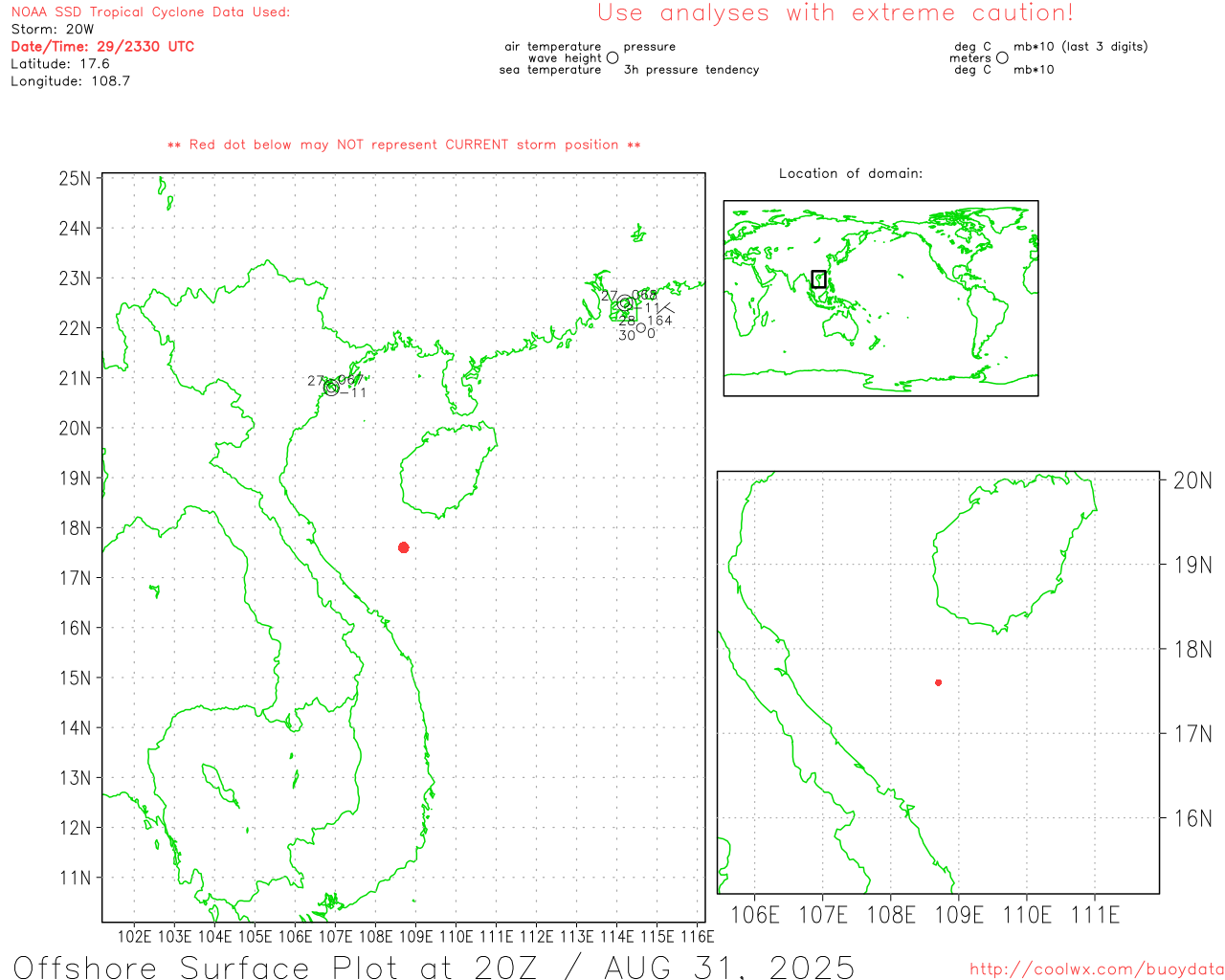Click the '109E' longitude label on the main map
The image size is (1225, 980).
click(415, 936)
